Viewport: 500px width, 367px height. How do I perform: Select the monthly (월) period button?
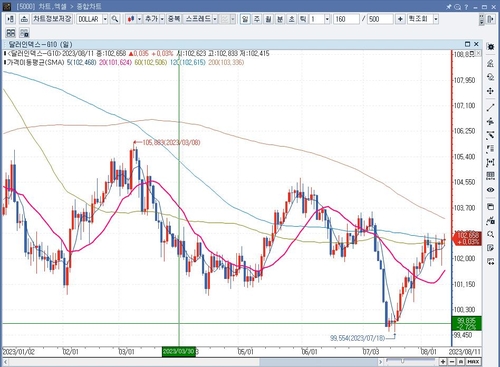[268, 19]
